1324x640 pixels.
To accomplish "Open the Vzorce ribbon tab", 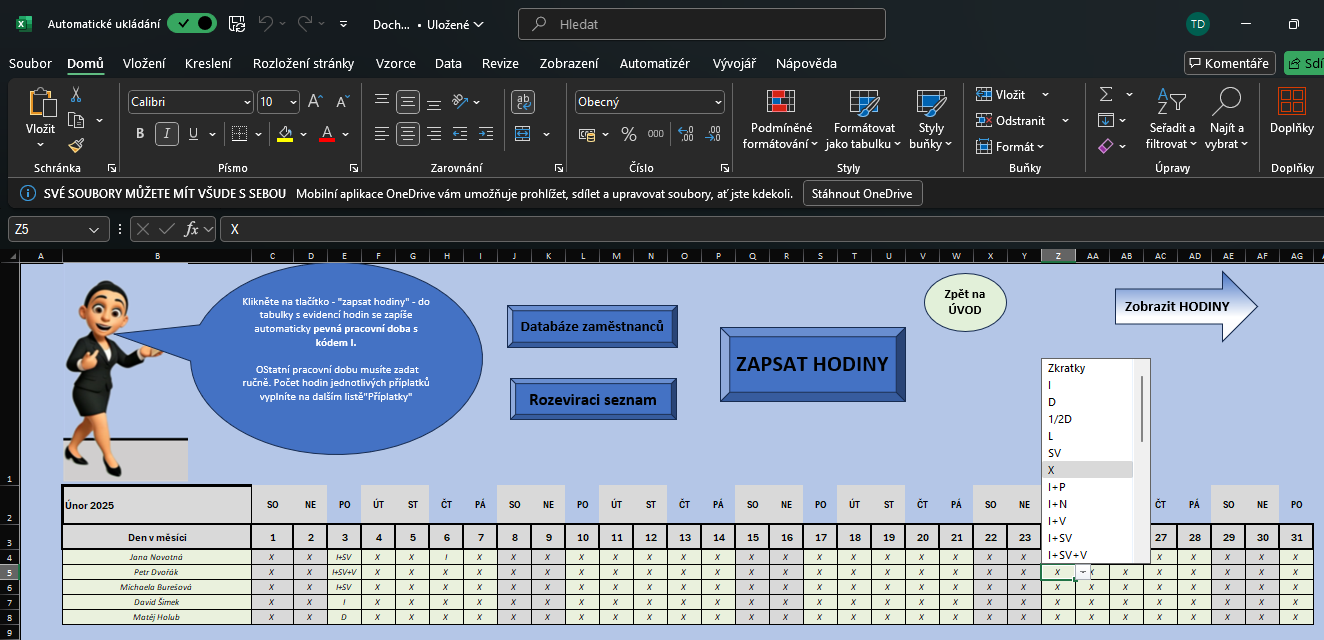I will click(395, 63).
